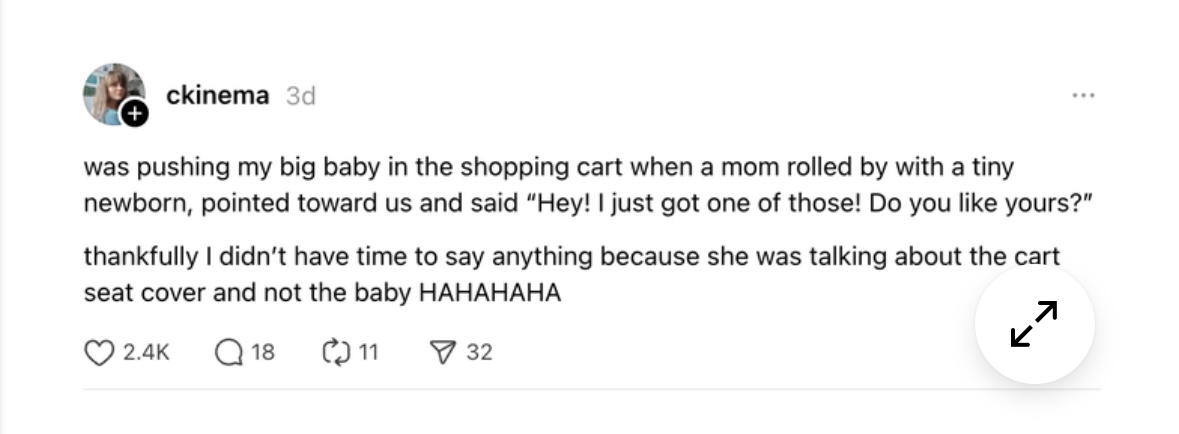1179x434 pixels.
Task: Click the 32 shares count
Action: (479, 352)
